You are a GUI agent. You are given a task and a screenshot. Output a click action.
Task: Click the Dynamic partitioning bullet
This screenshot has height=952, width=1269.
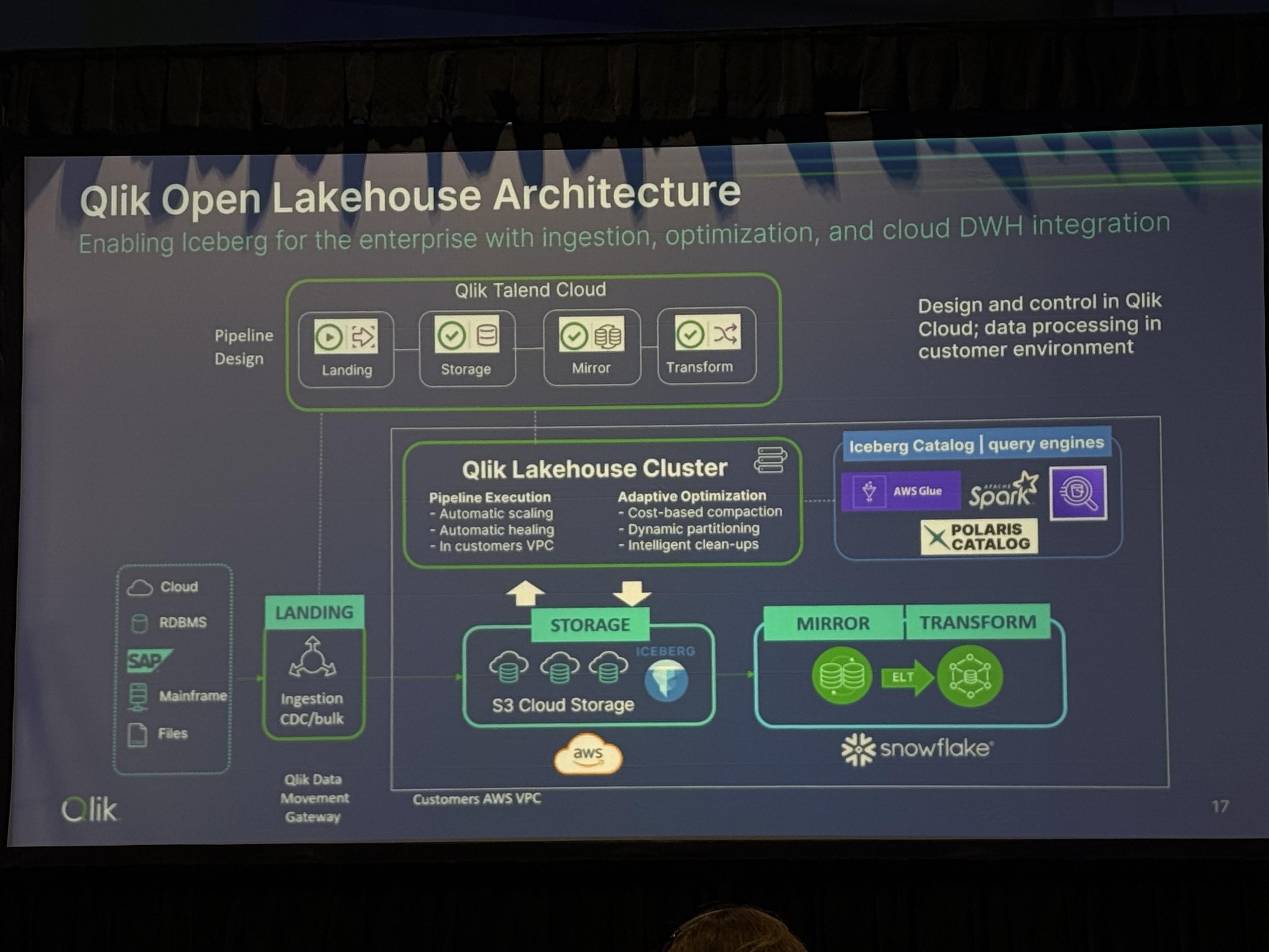pyautogui.click(x=689, y=528)
